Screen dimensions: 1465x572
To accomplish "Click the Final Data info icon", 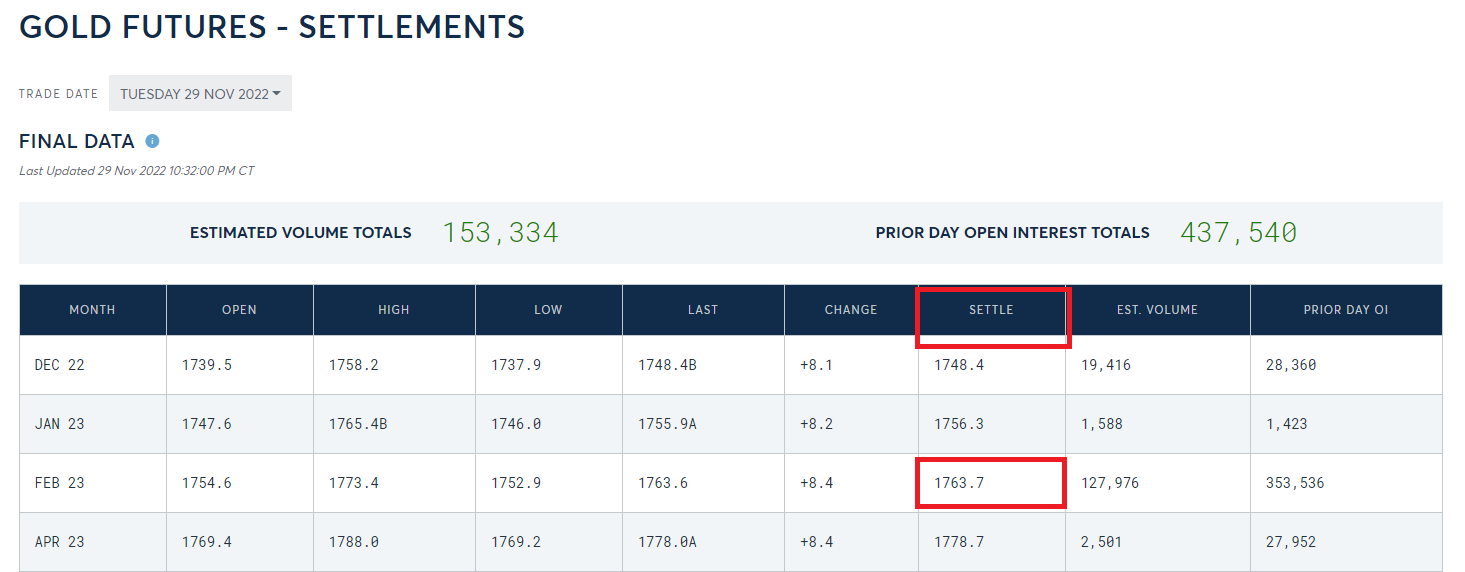I will [153, 141].
